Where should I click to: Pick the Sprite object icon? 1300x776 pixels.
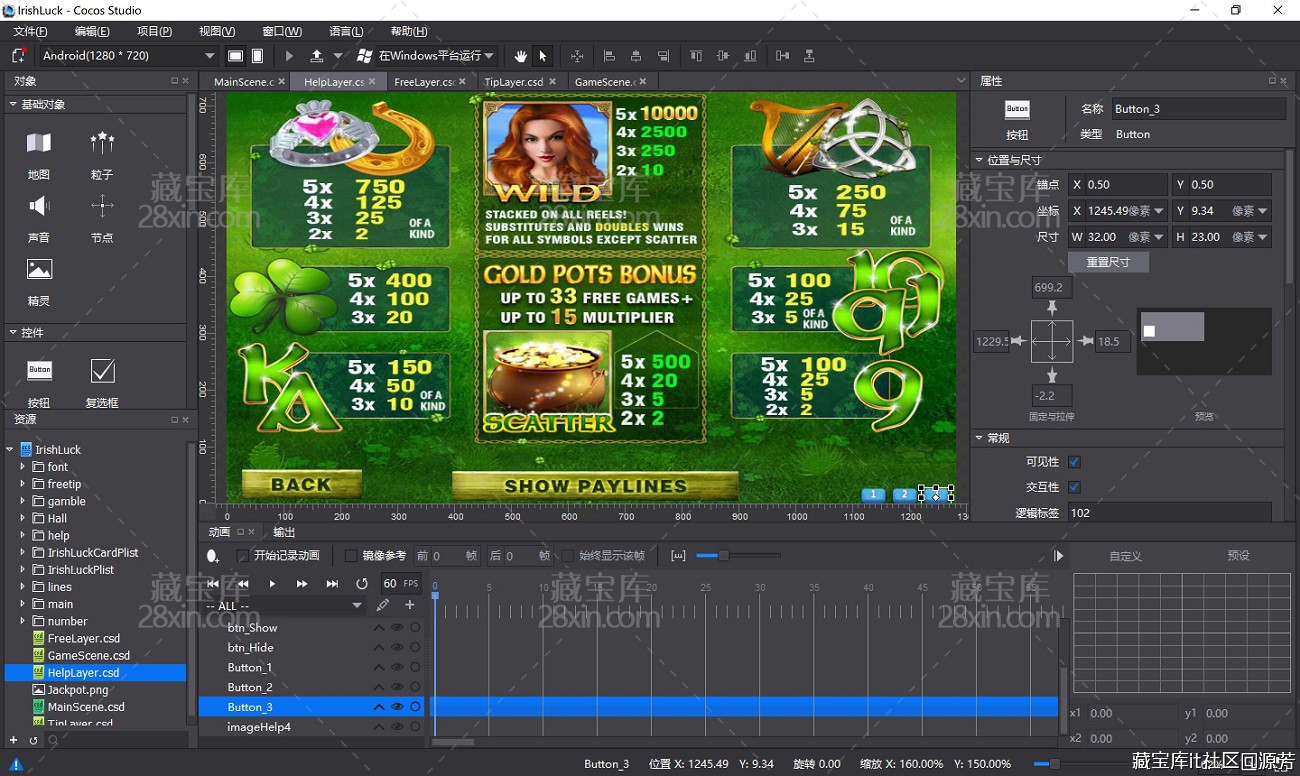(x=39, y=269)
